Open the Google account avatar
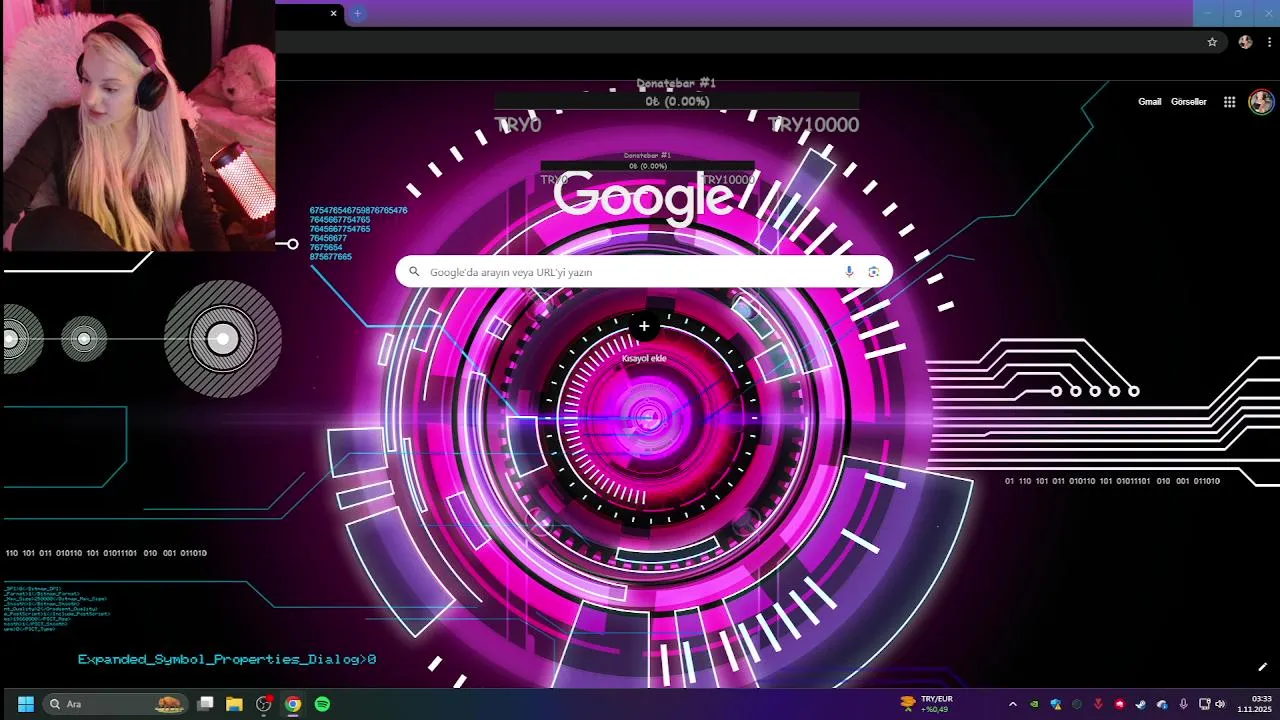 click(x=1261, y=102)
